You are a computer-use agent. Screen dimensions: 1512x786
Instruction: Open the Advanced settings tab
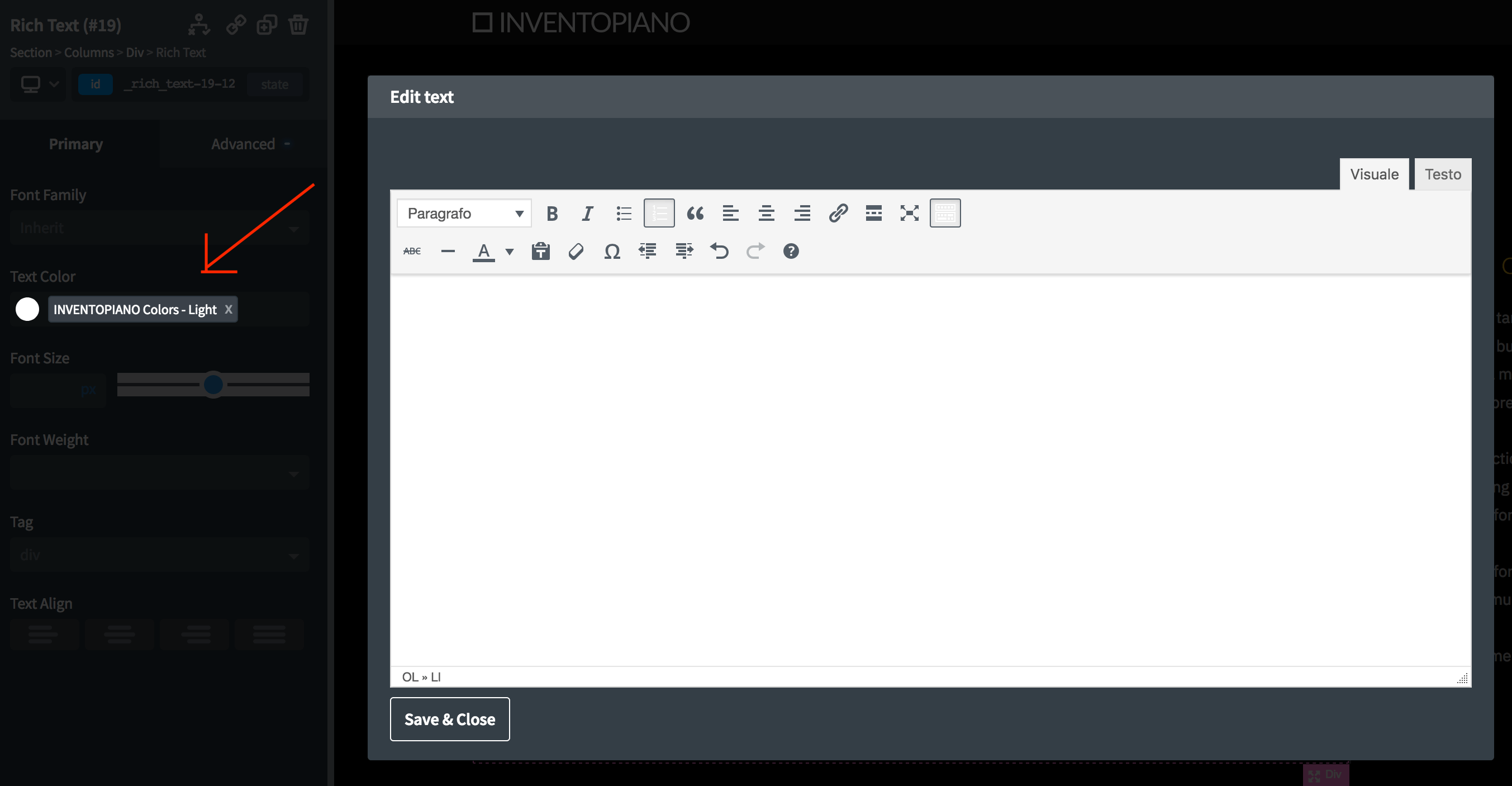pos(243,143)
